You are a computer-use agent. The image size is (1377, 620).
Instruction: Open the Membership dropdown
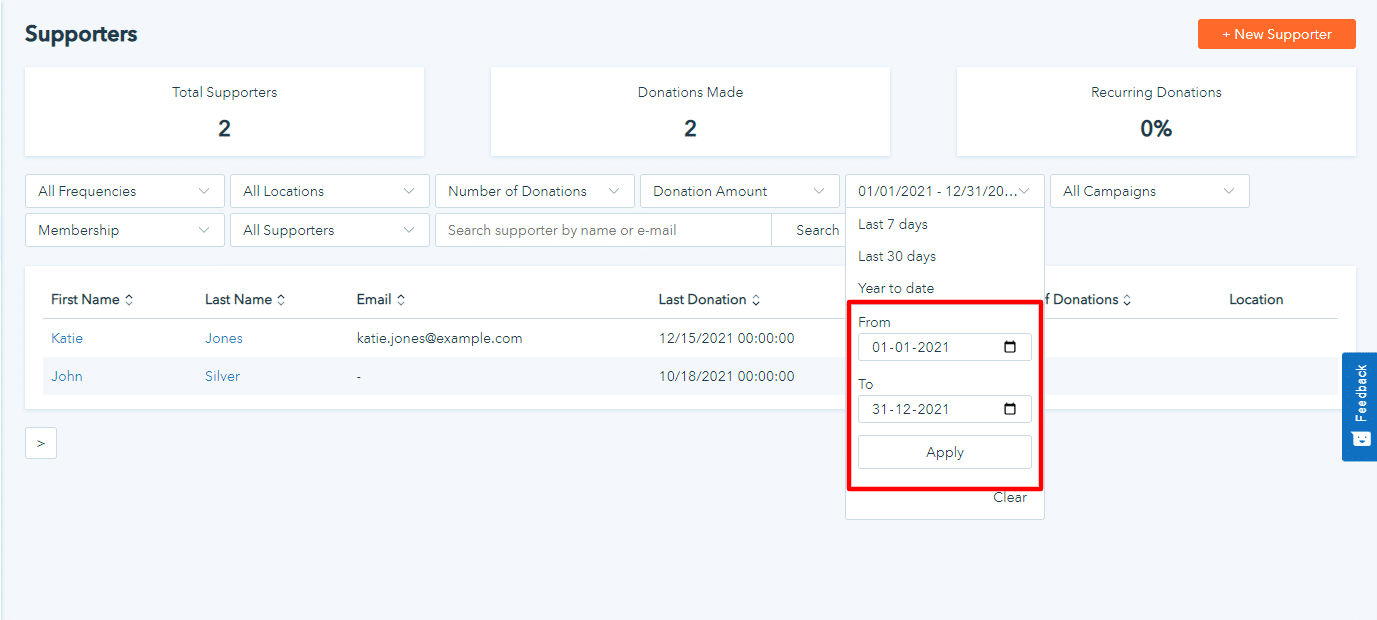(124, 229)
